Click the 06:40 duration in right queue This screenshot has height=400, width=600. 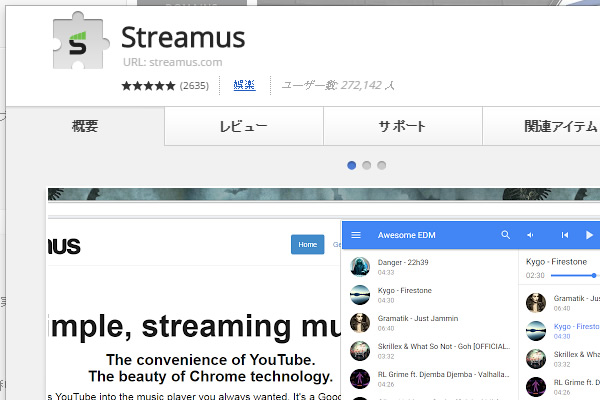point(562,309)
